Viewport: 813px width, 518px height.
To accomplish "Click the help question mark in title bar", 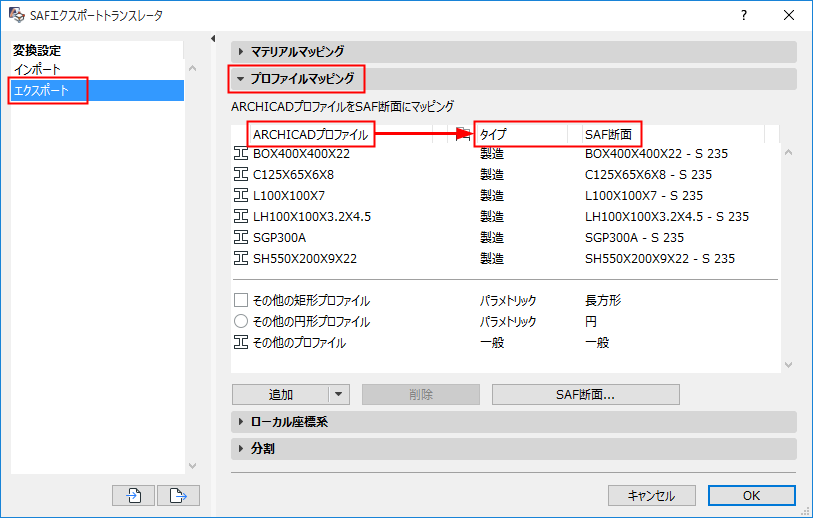I will point(744,15).
